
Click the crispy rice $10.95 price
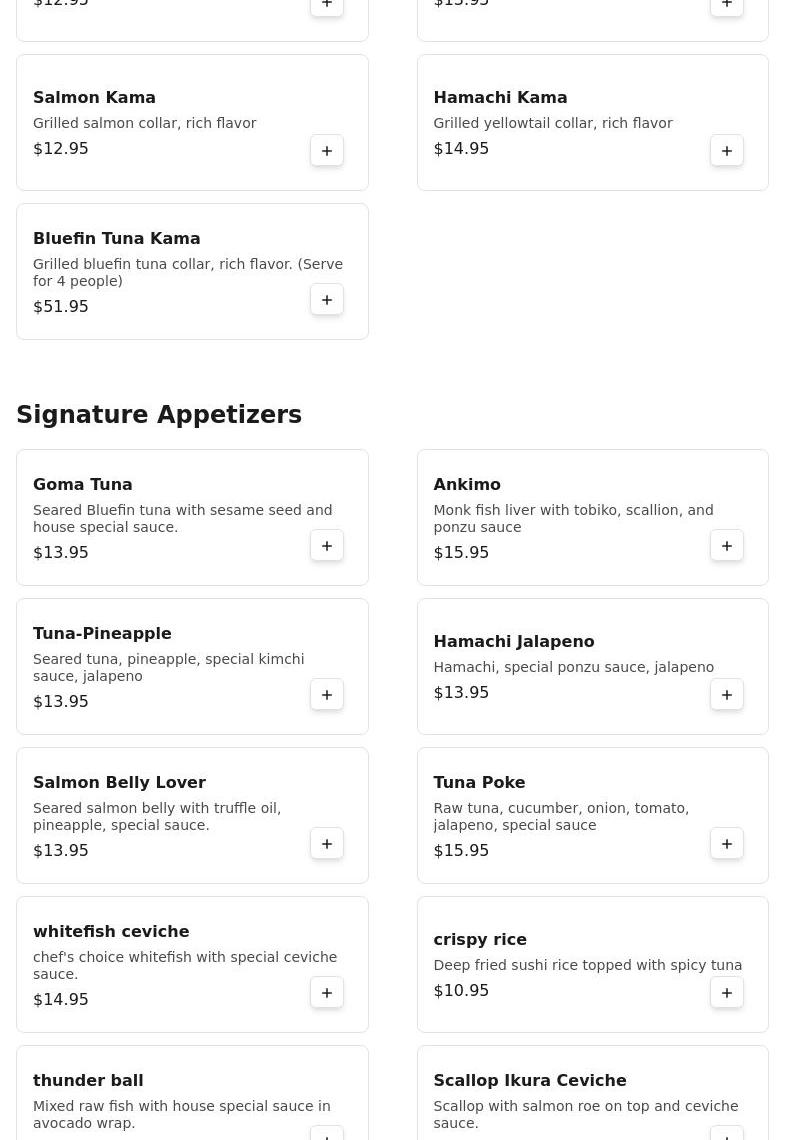pyautogui.click(x=461, y=991)
